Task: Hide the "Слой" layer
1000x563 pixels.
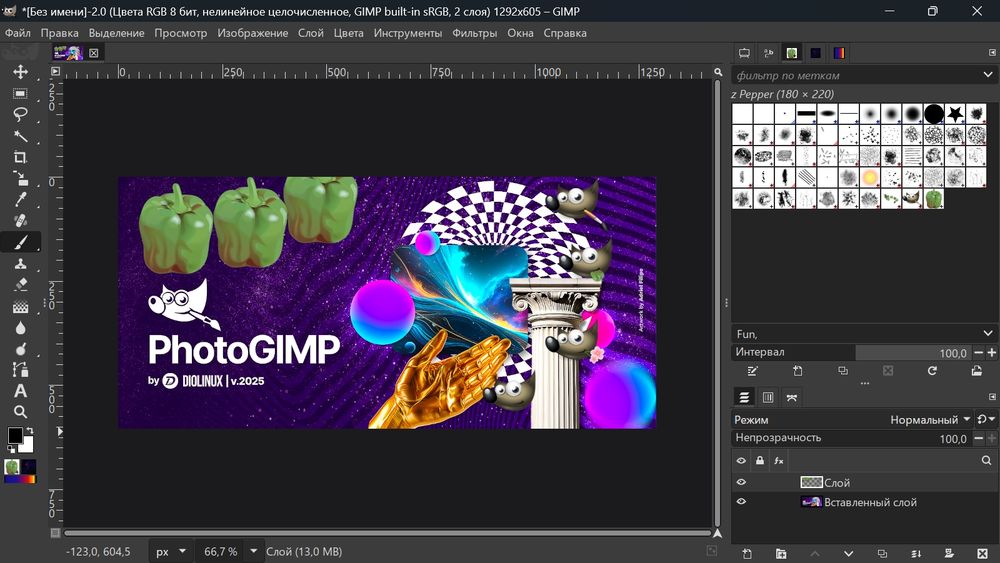Action: 741,483
